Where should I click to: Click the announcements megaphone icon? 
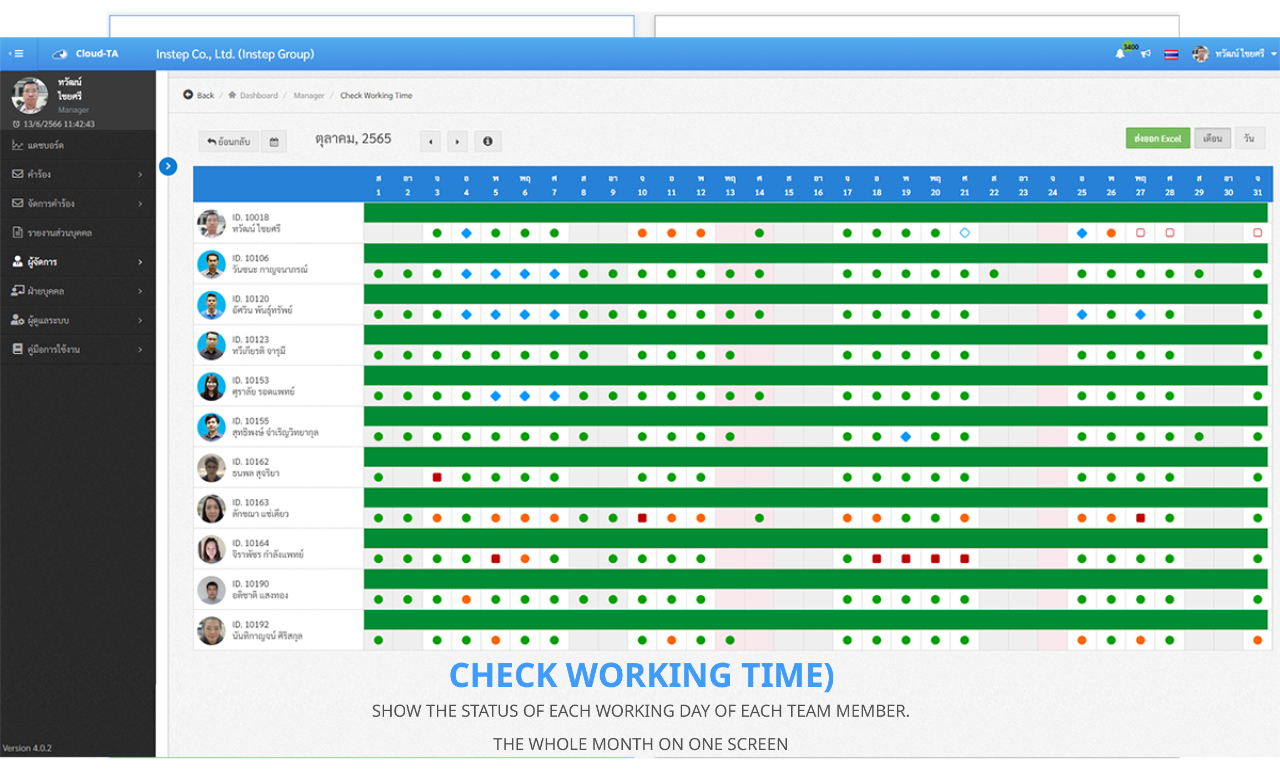click(x=1145, y=54)
